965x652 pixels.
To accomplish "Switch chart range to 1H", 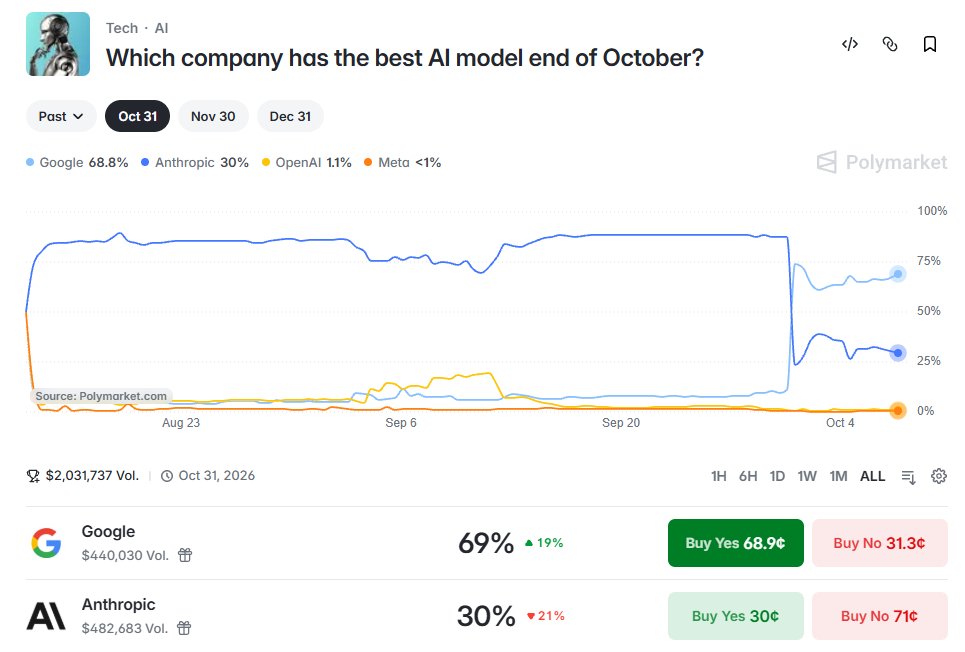I will (x=718, y=477).
